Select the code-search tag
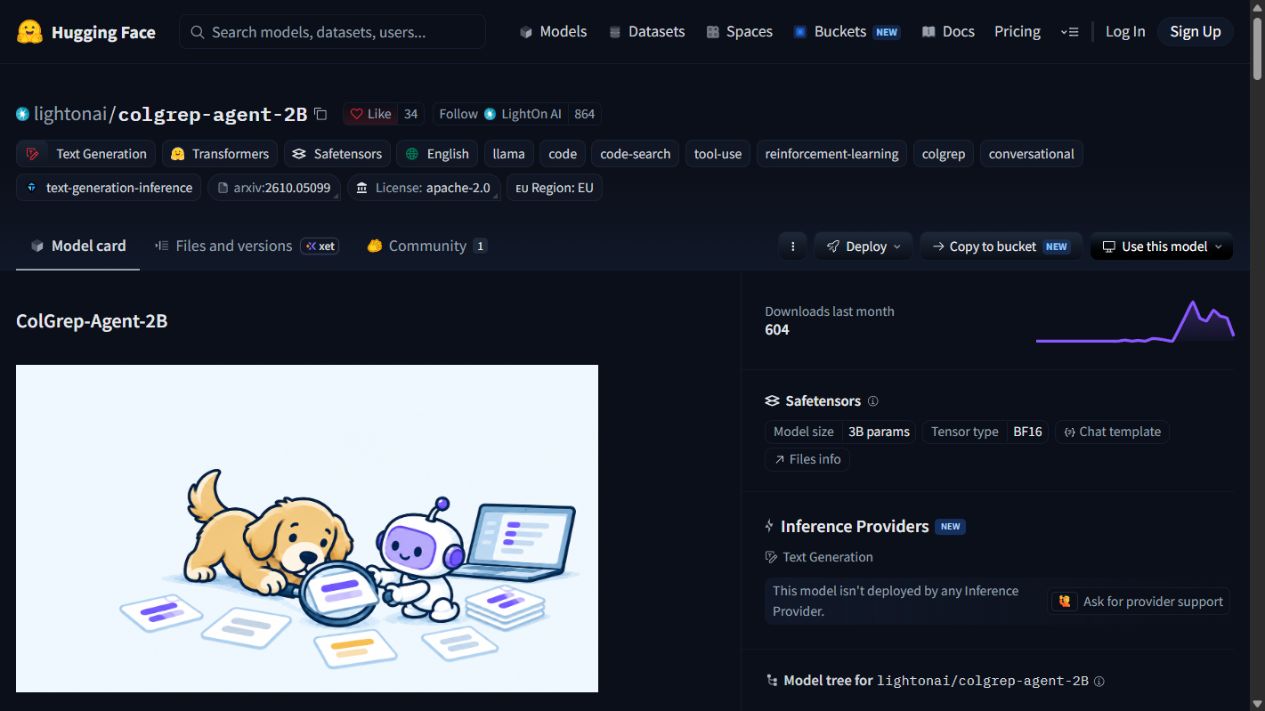Screen dimensions: 1265x711 pyautogui.click(x=635, y=154)
